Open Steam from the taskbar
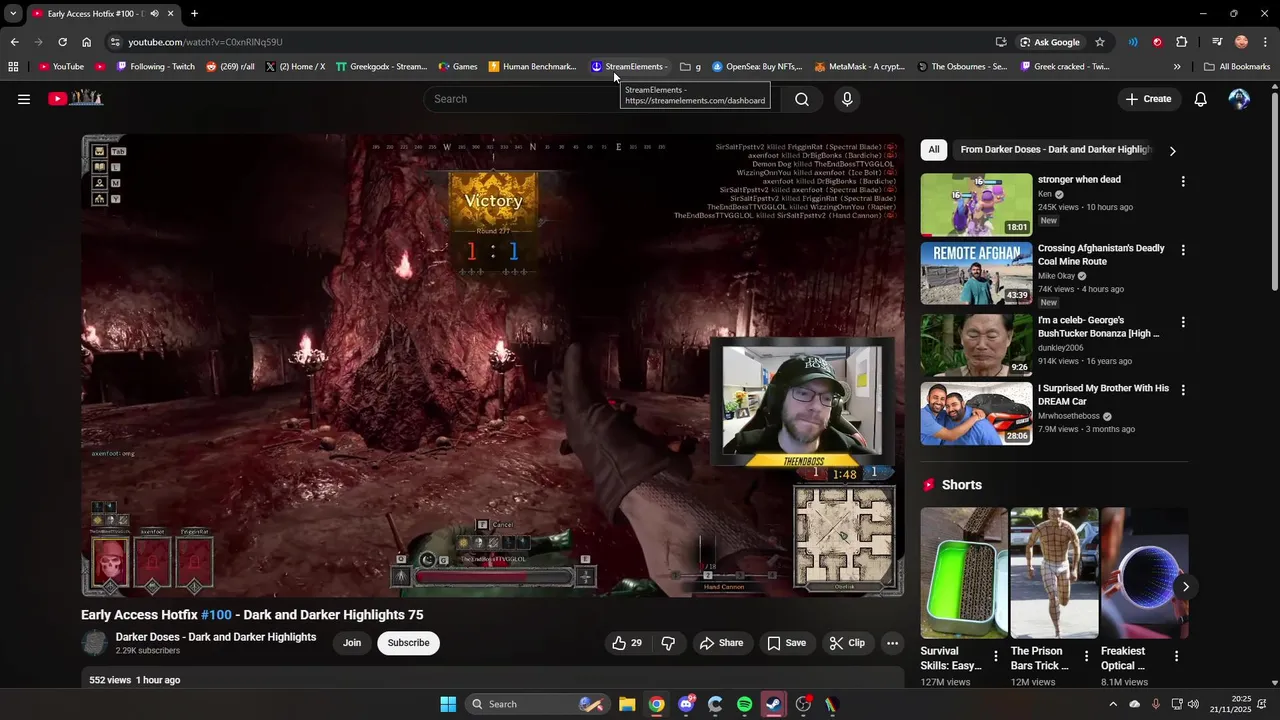The image size is (1280, 720). pos(773,704)
